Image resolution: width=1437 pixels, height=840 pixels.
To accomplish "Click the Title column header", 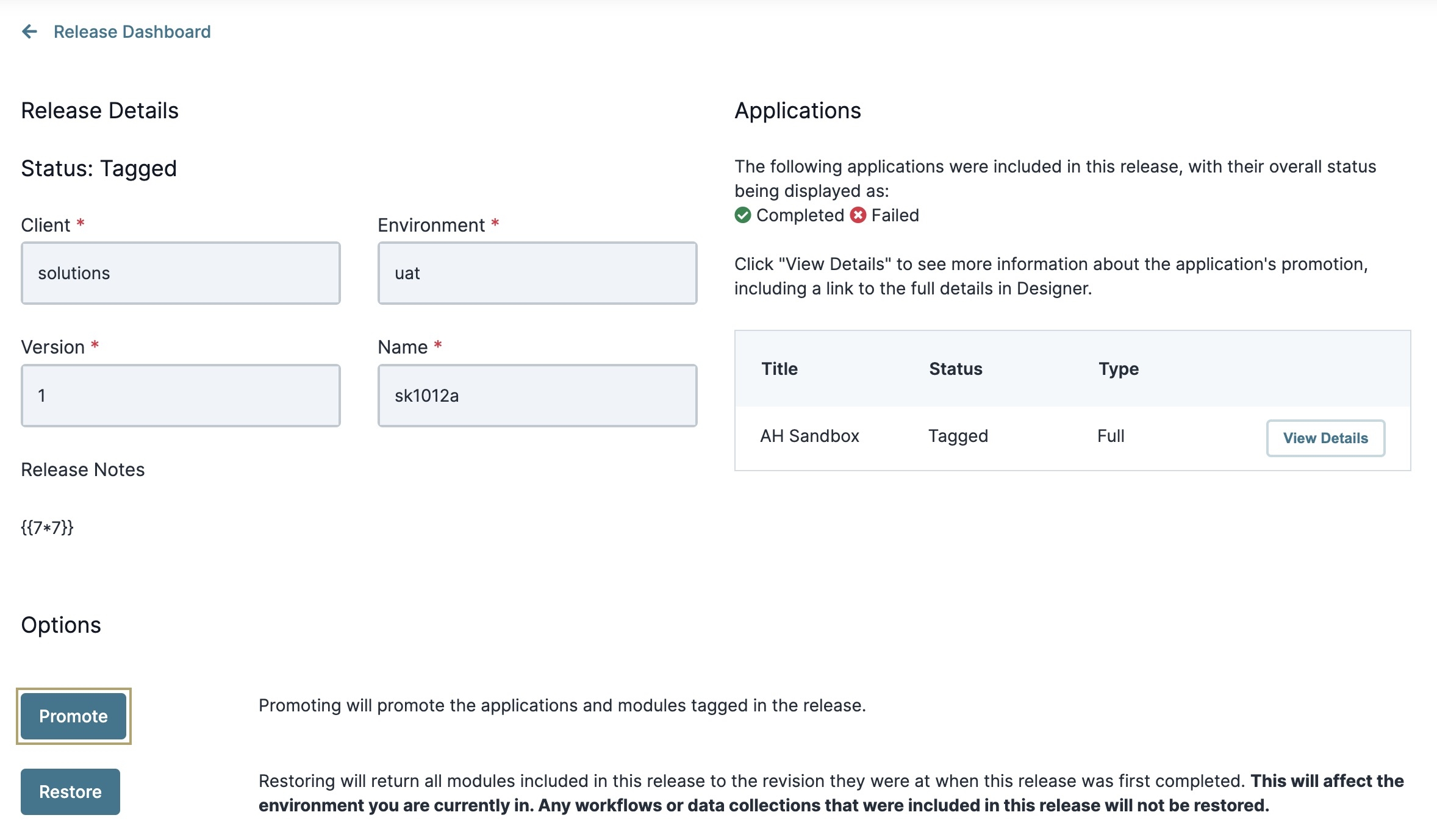I will [x=779, y=369].
